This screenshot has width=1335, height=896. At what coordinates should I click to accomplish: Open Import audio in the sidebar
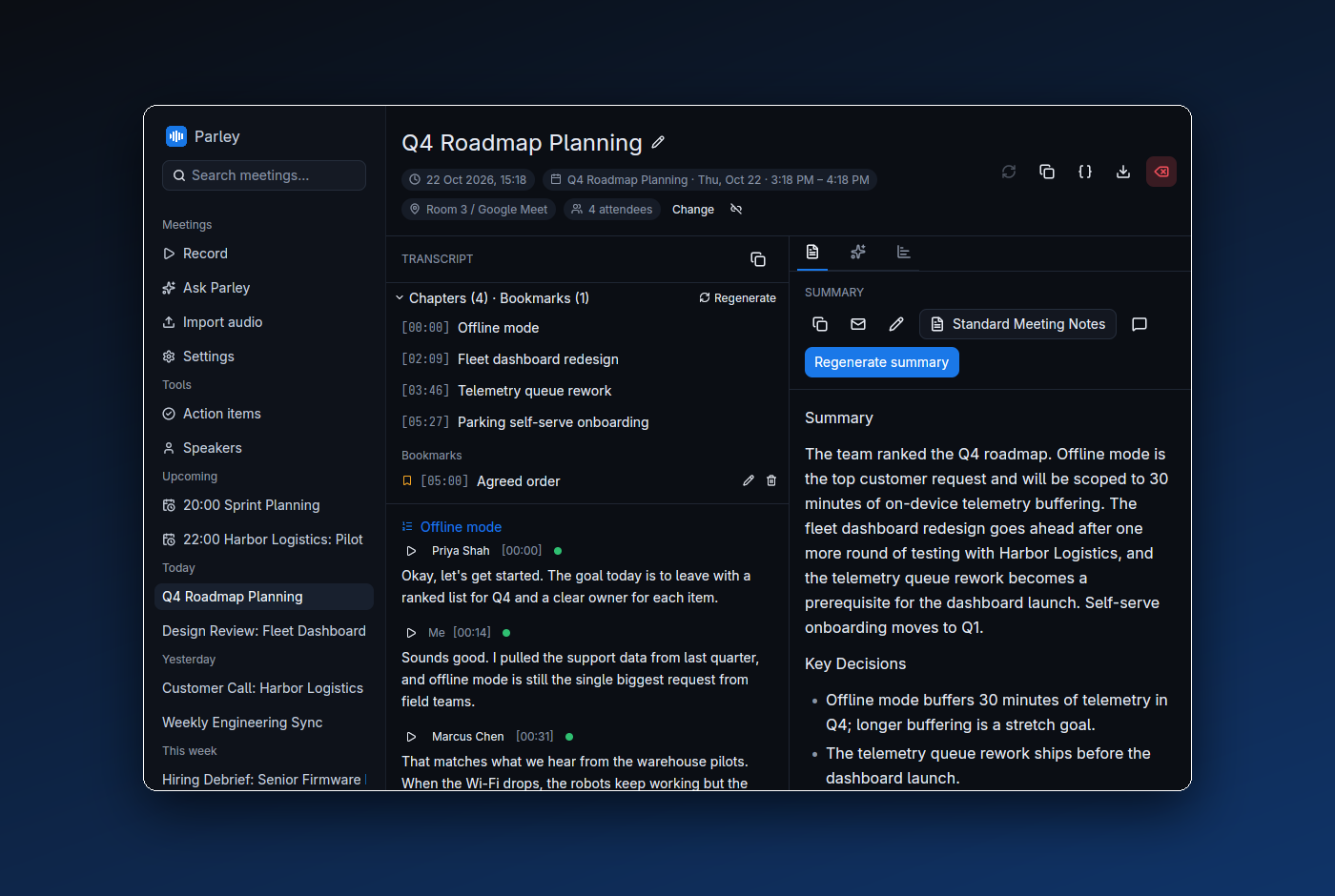coord(263,322)
